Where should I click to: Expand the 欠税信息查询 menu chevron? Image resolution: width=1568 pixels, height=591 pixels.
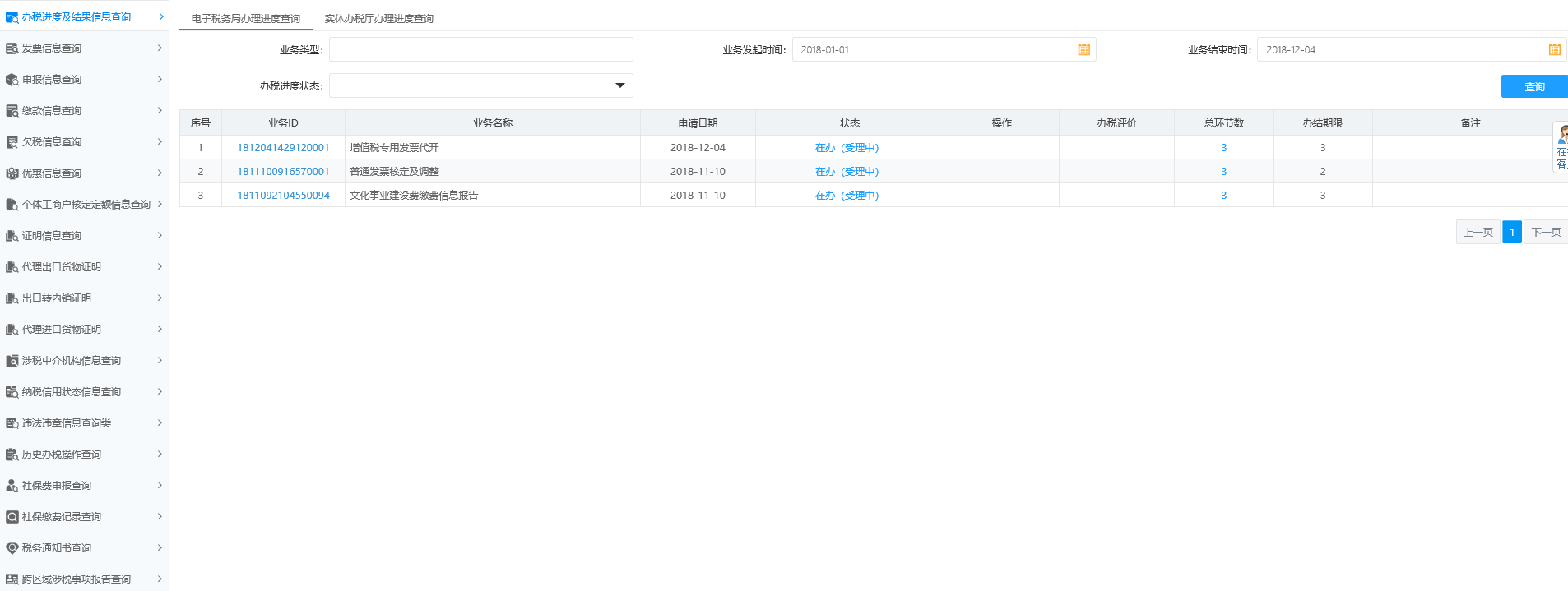[x=160, y=142]
